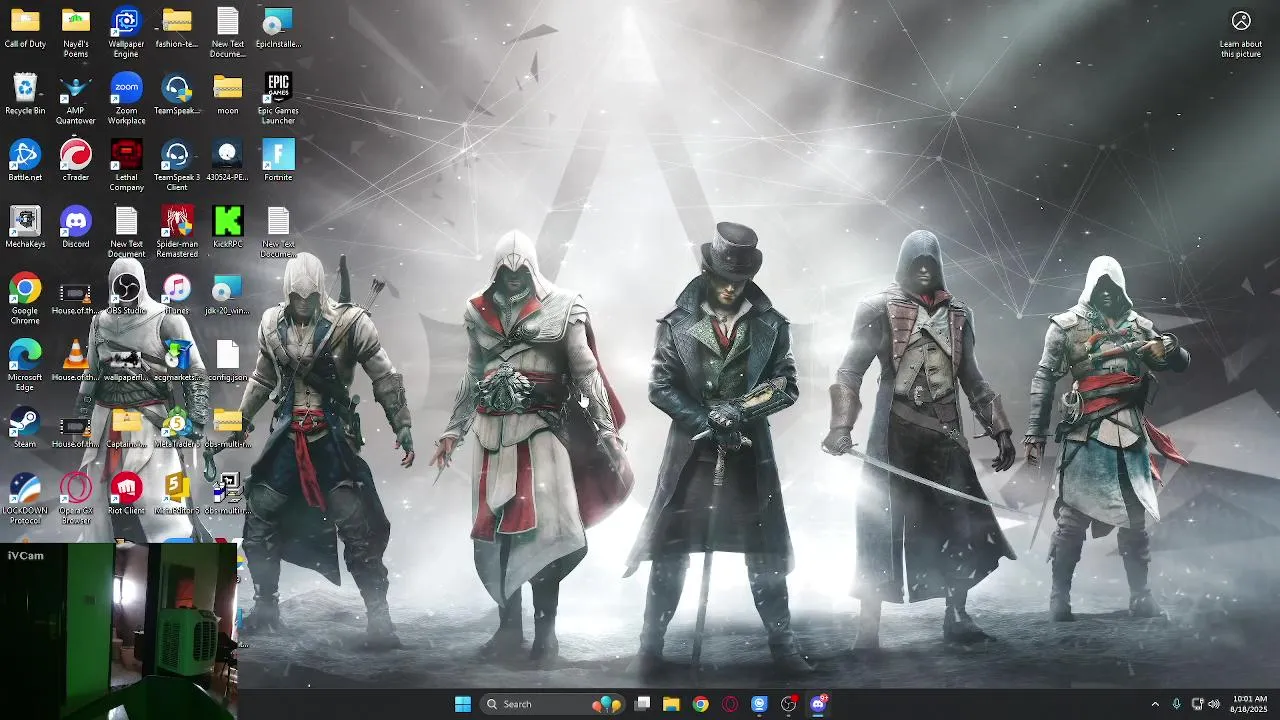
Task: Open the Call of Duty folder
Action: (25, 29)
